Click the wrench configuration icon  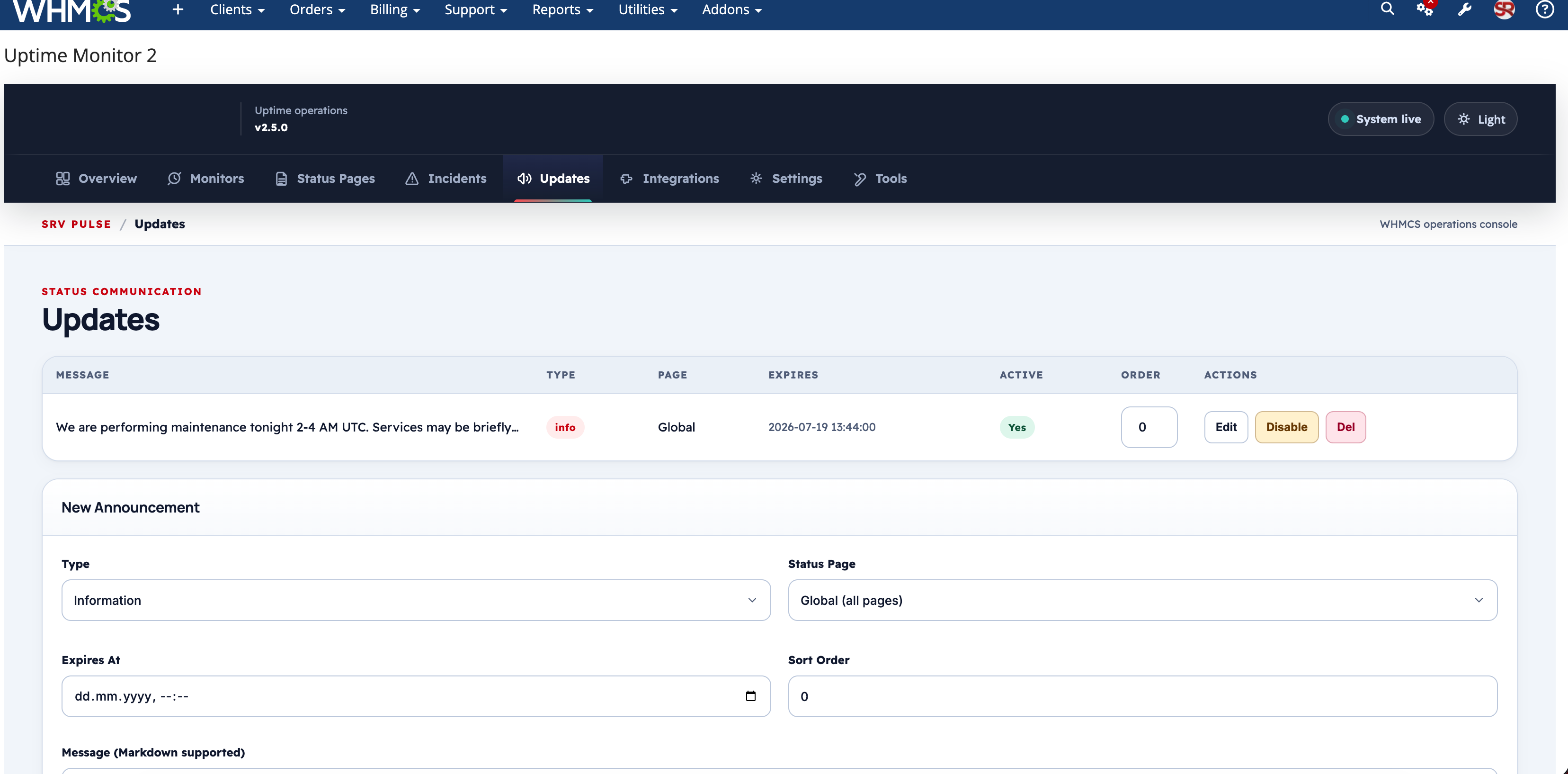(1464, 9)
